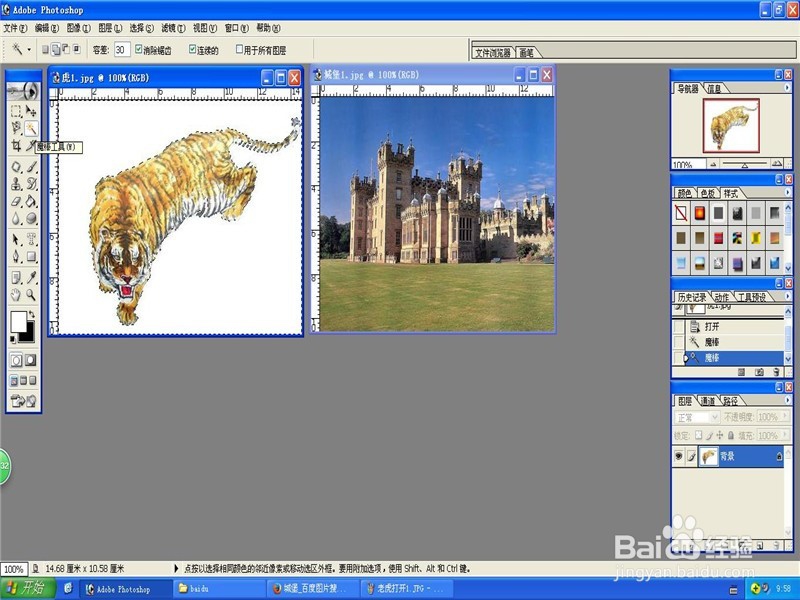Switch to the 动作 Actions tab
Viewport: 800px width, 600px height.
pyautogui.click(x=721, y=297)
